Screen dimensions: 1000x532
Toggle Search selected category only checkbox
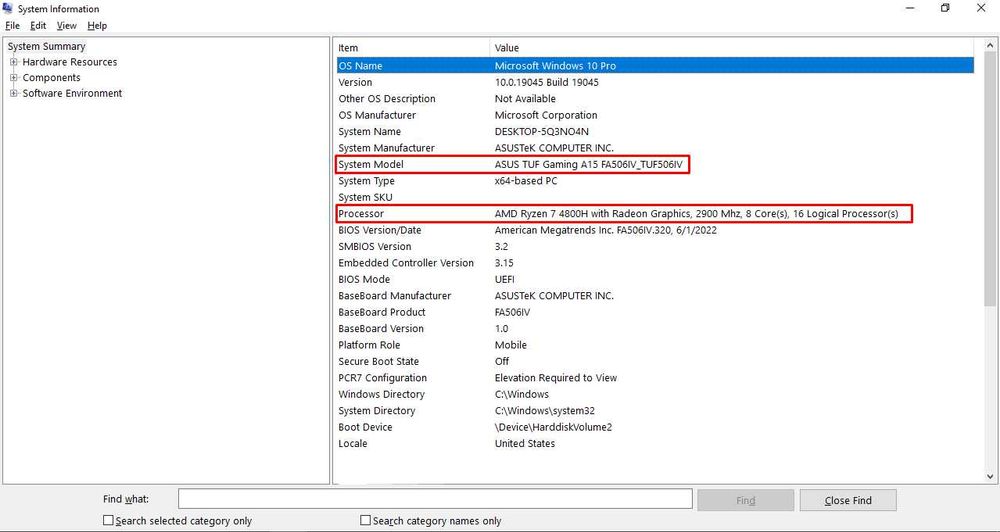(x=108, y=521)
